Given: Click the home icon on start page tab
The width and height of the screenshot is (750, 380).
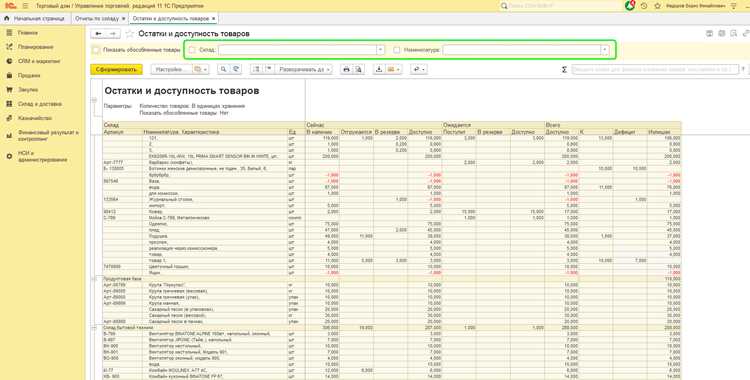Looking at the screenshot, I should click(7, 18).
